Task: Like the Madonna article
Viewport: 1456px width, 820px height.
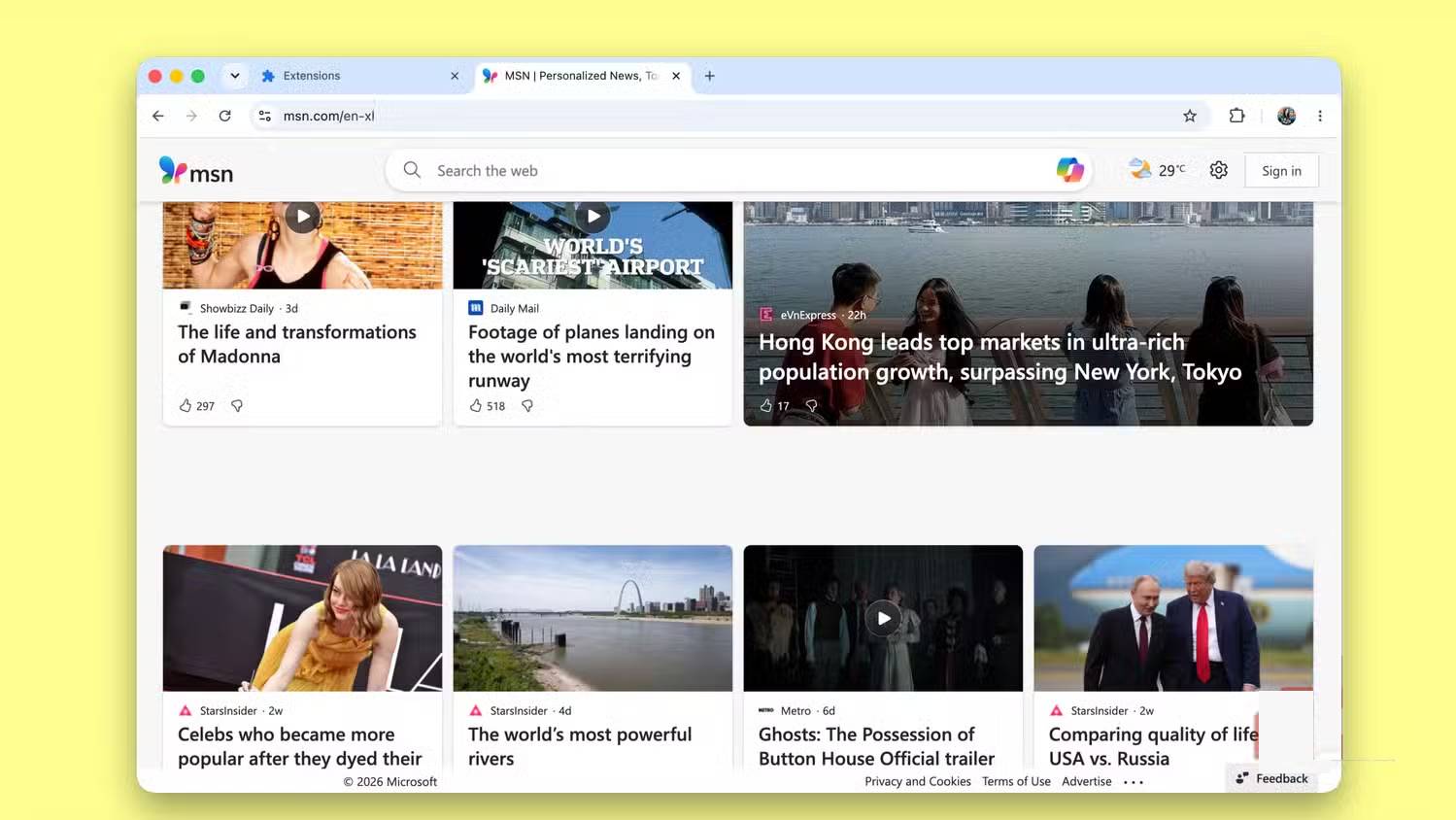Action: coord(186,405)
